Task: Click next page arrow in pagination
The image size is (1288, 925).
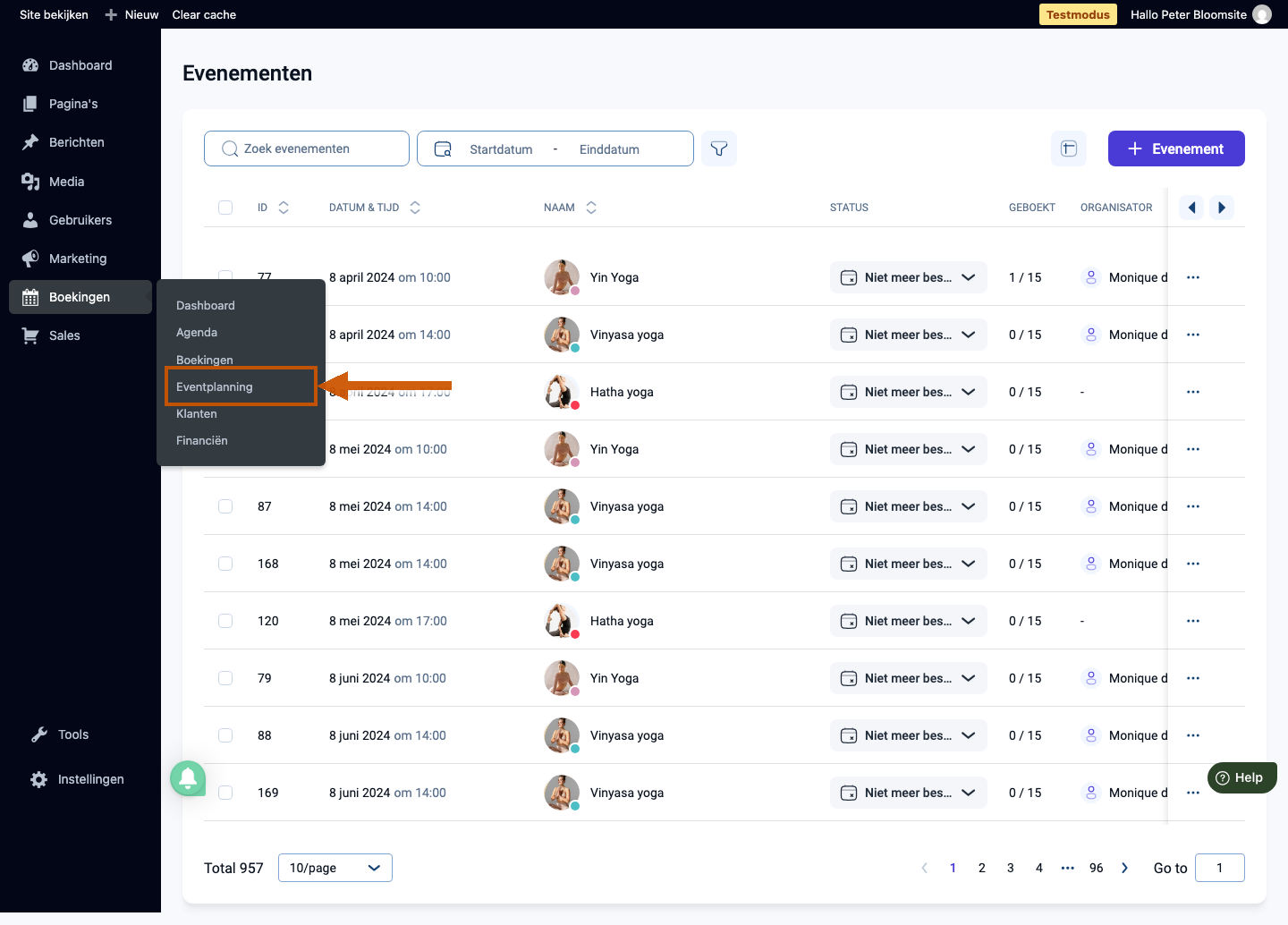Action: 1125,868
